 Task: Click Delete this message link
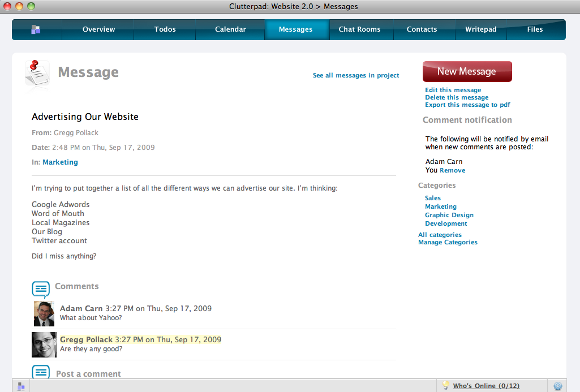click(x=456, y=97)
